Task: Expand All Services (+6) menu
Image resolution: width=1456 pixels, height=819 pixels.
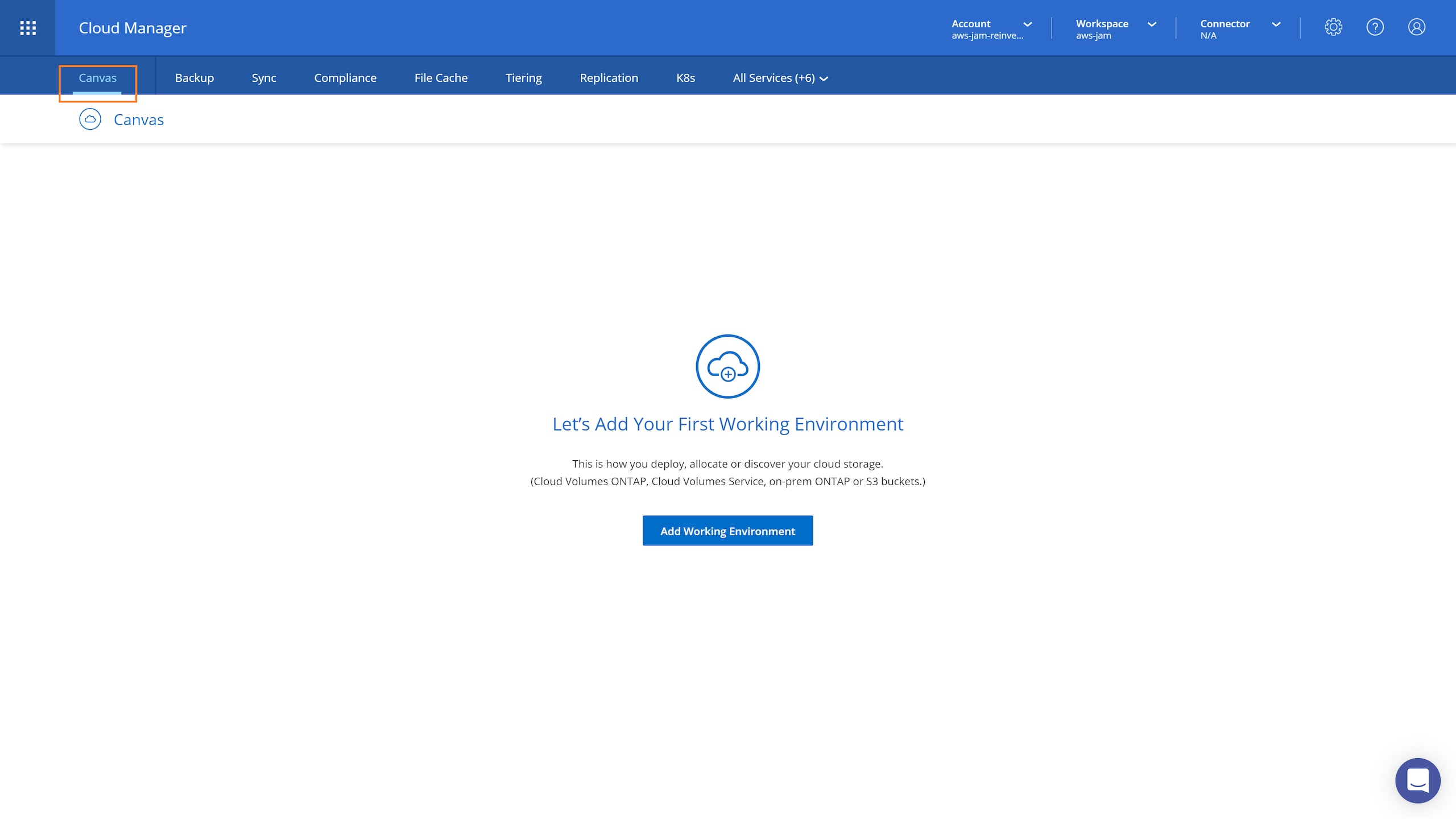Action: [780, 78]
